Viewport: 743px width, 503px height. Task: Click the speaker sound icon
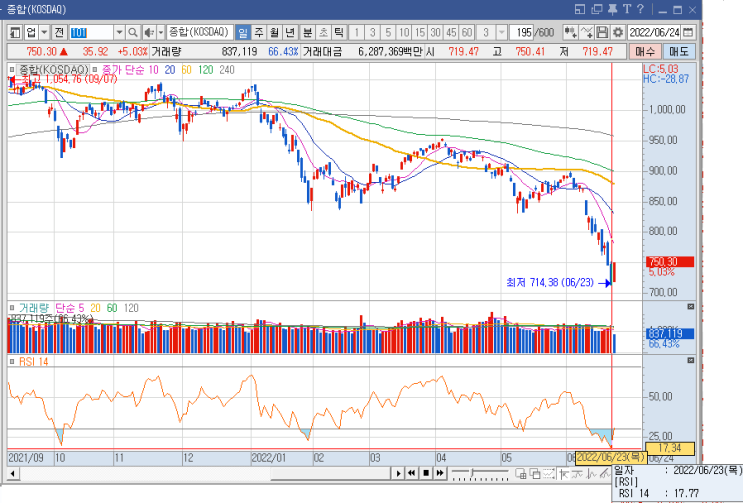pos(149,32)
